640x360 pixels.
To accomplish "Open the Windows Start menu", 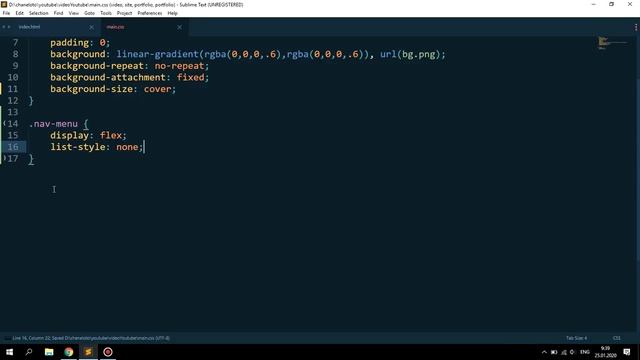I will 9,352.
